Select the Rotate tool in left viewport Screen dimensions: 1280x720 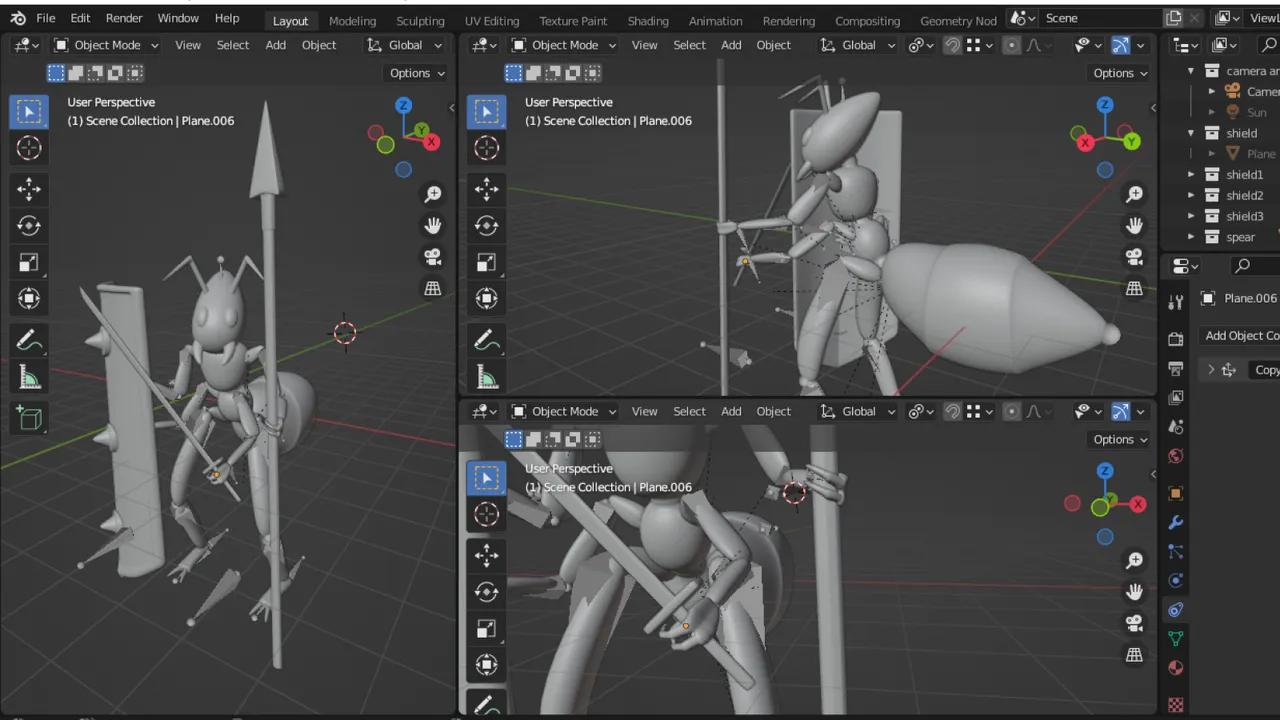coord(29,226)
